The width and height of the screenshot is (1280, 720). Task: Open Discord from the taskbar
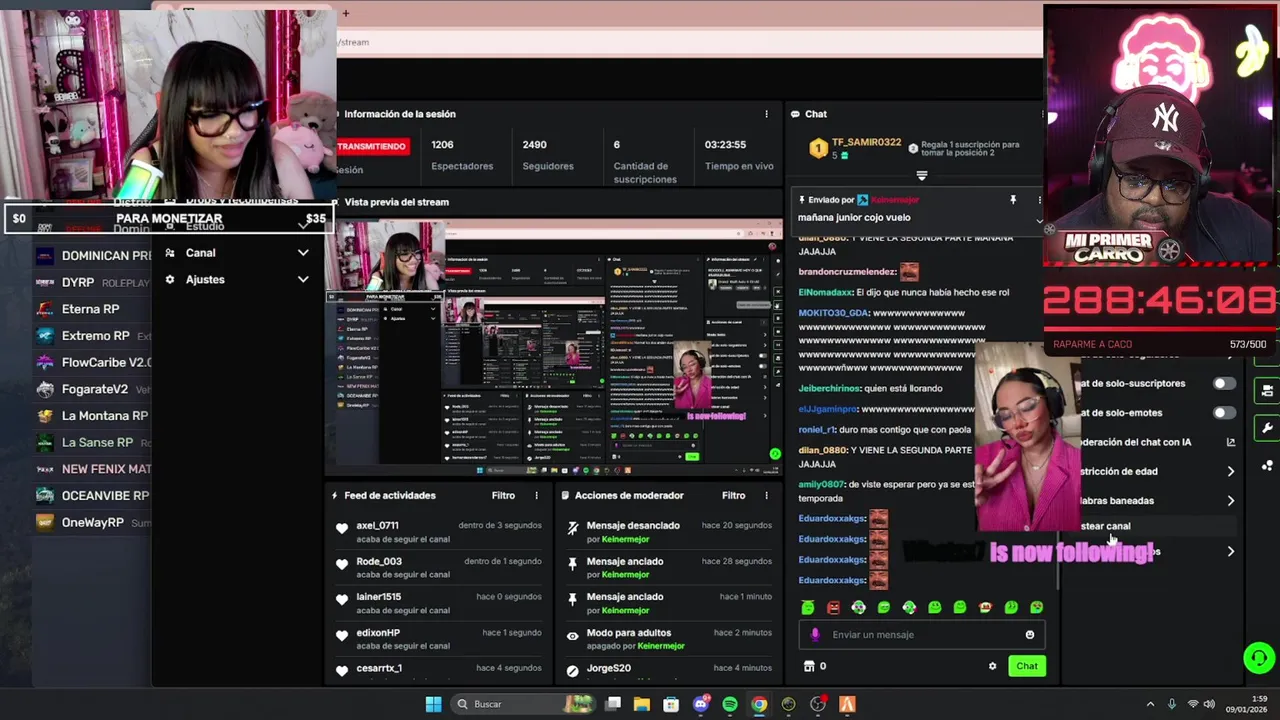pos(701,704)
